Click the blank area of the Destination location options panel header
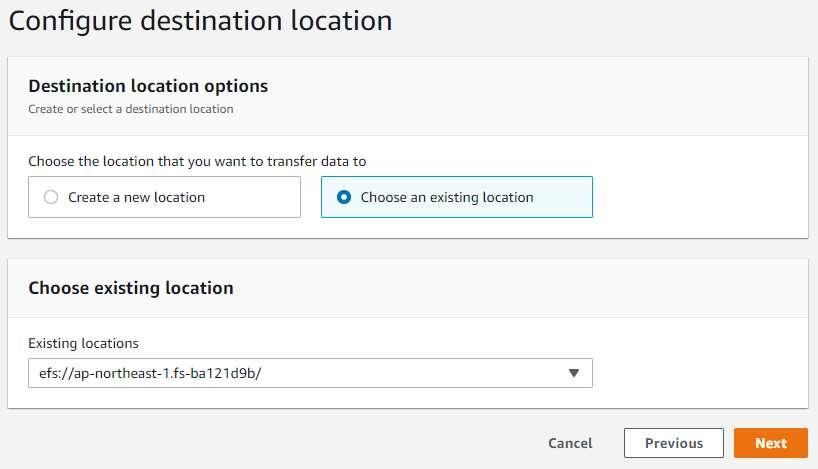Image resolution: width=818 pixels, height=469 pixels. coord(537,97)
